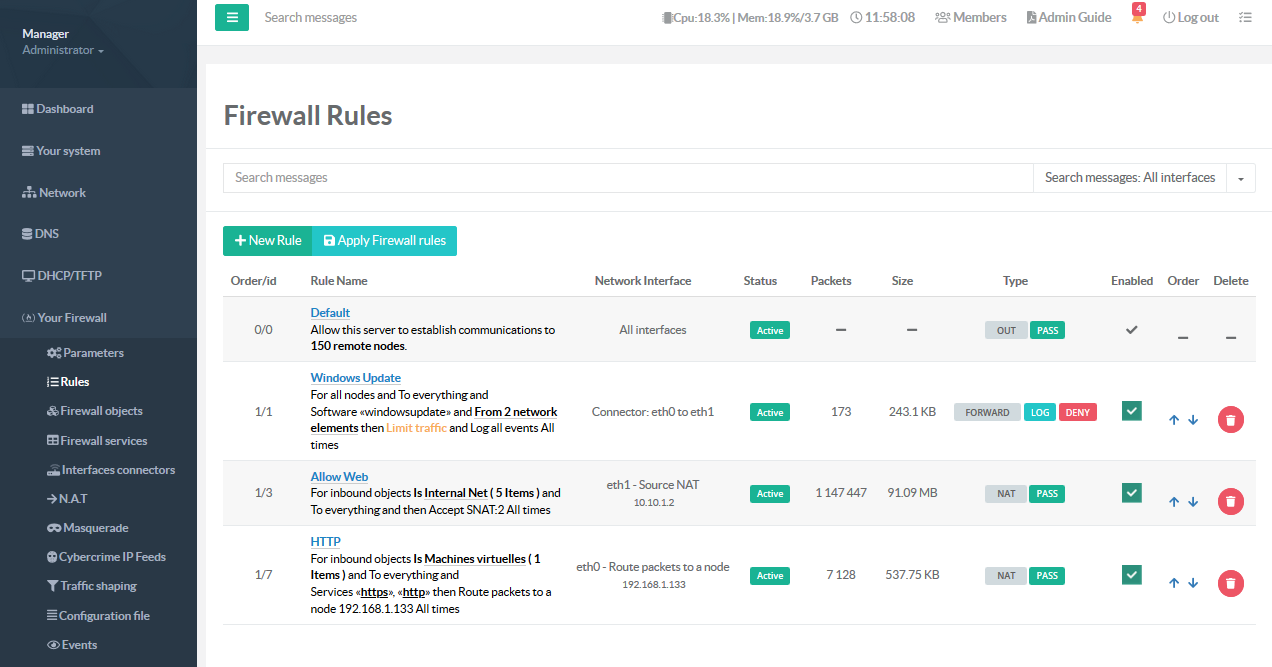Toggle the HTTP rule enabled checkbox

1131,575
